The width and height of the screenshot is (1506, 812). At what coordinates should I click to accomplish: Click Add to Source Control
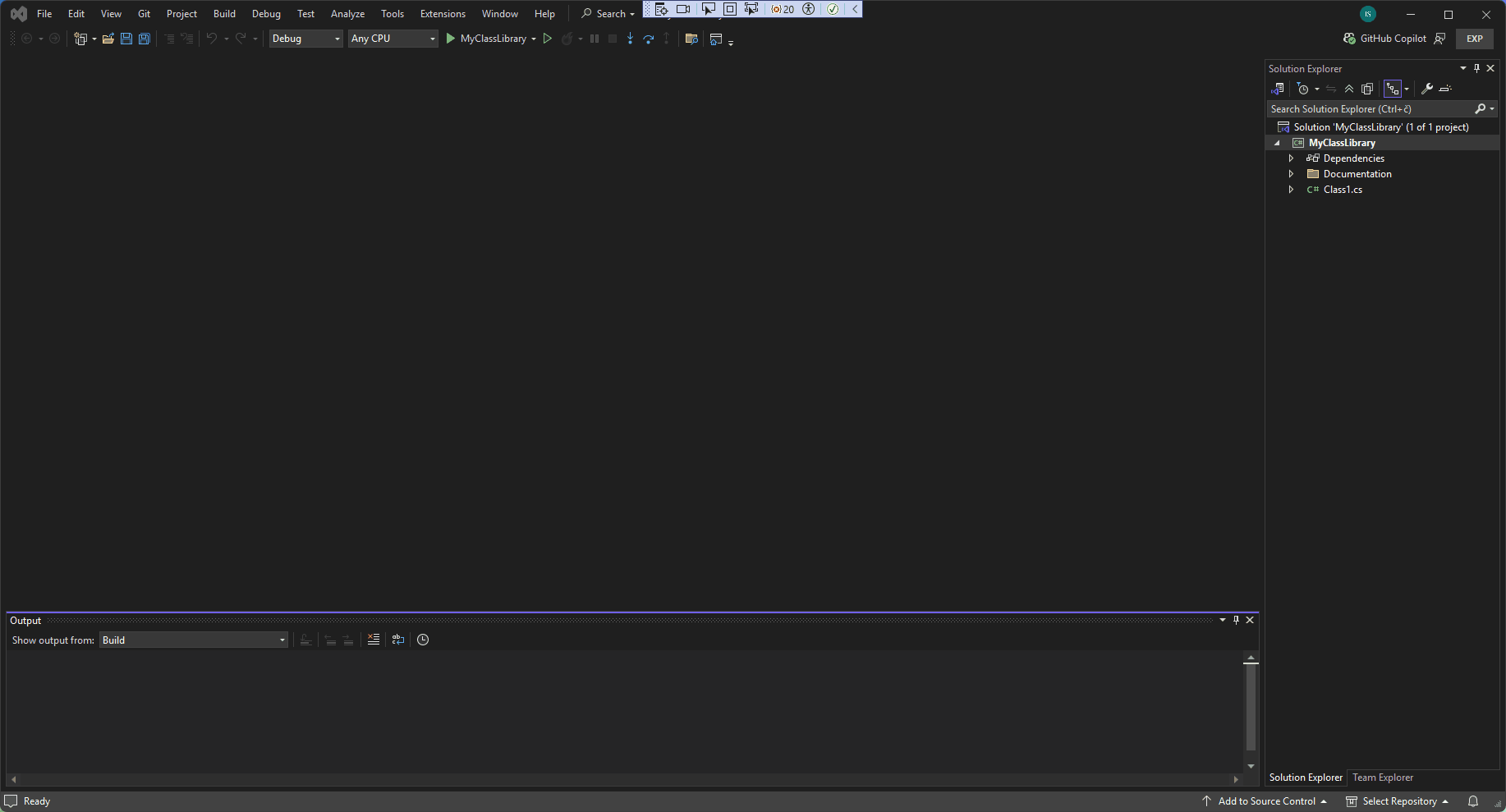[1265, 801]
